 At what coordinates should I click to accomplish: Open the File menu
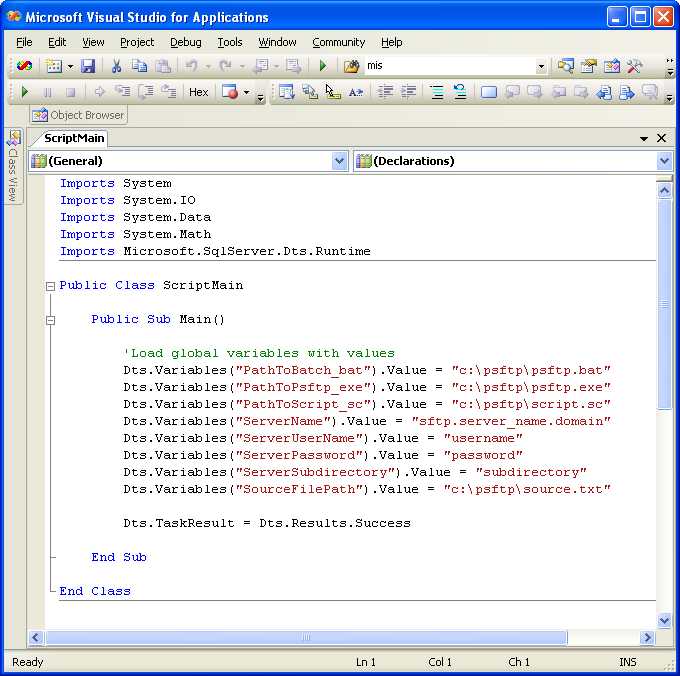(x=24, y=42)
